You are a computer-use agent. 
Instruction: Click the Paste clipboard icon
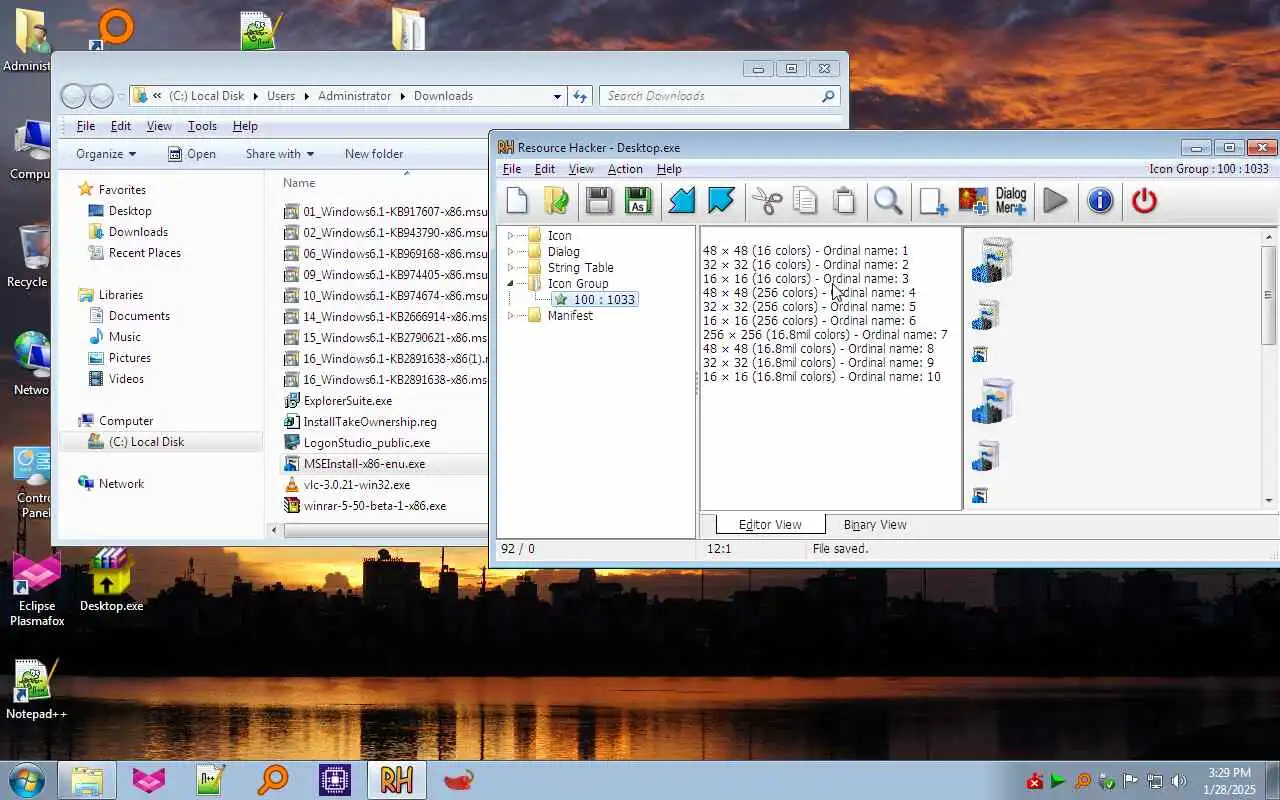tap(844, 201)
